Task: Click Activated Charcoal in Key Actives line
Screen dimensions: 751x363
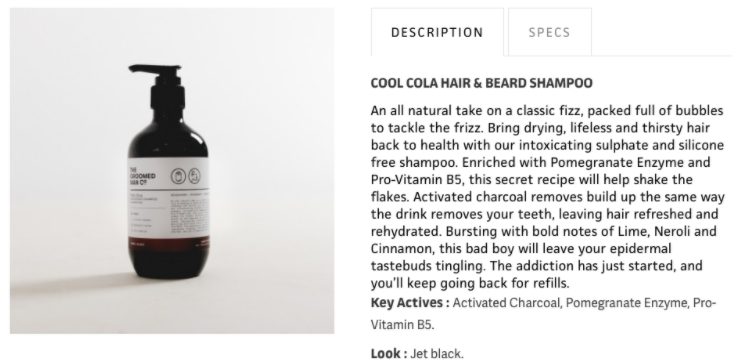Action: [x=507, y=303]
